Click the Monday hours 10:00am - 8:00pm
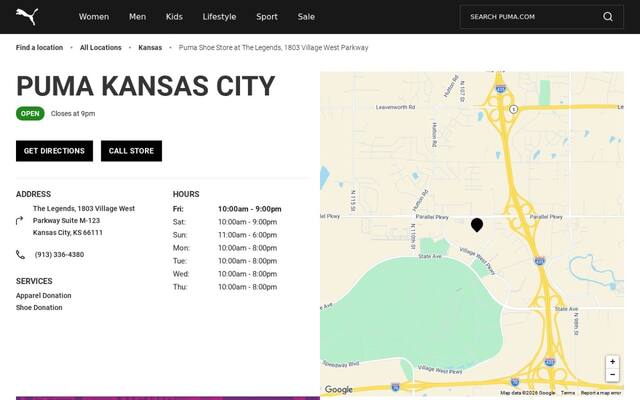The height and width of the screenshot is (400, 640). click(x=247, y=248)
